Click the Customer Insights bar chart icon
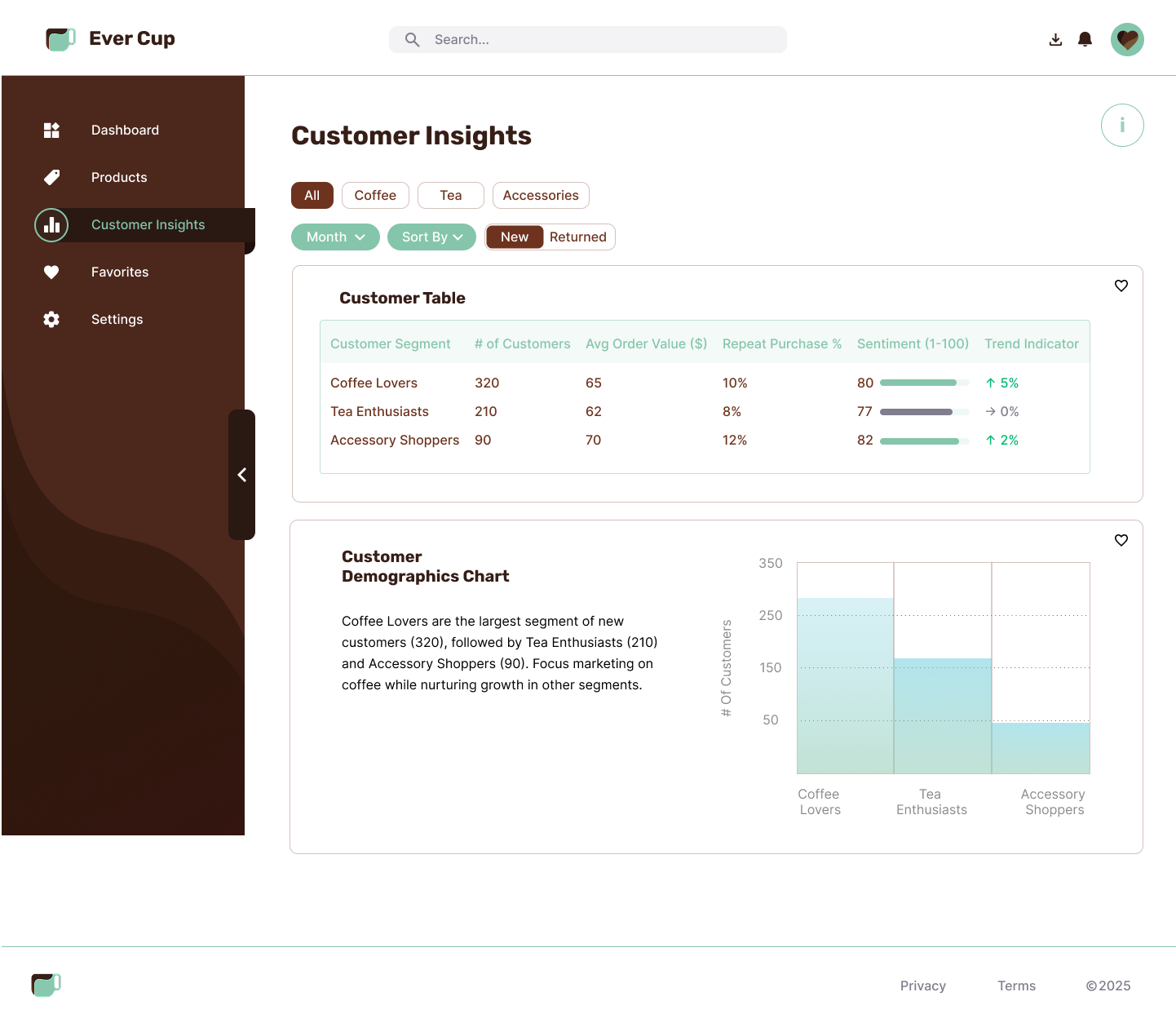1176x1023 pixels. (x=51, y=224)
